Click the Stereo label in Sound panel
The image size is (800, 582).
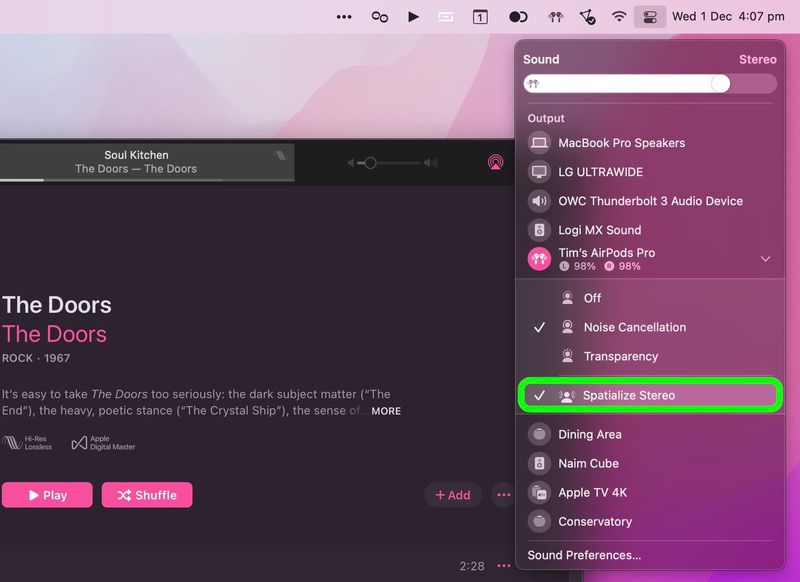pyautogui.click(x=758, y=59)
